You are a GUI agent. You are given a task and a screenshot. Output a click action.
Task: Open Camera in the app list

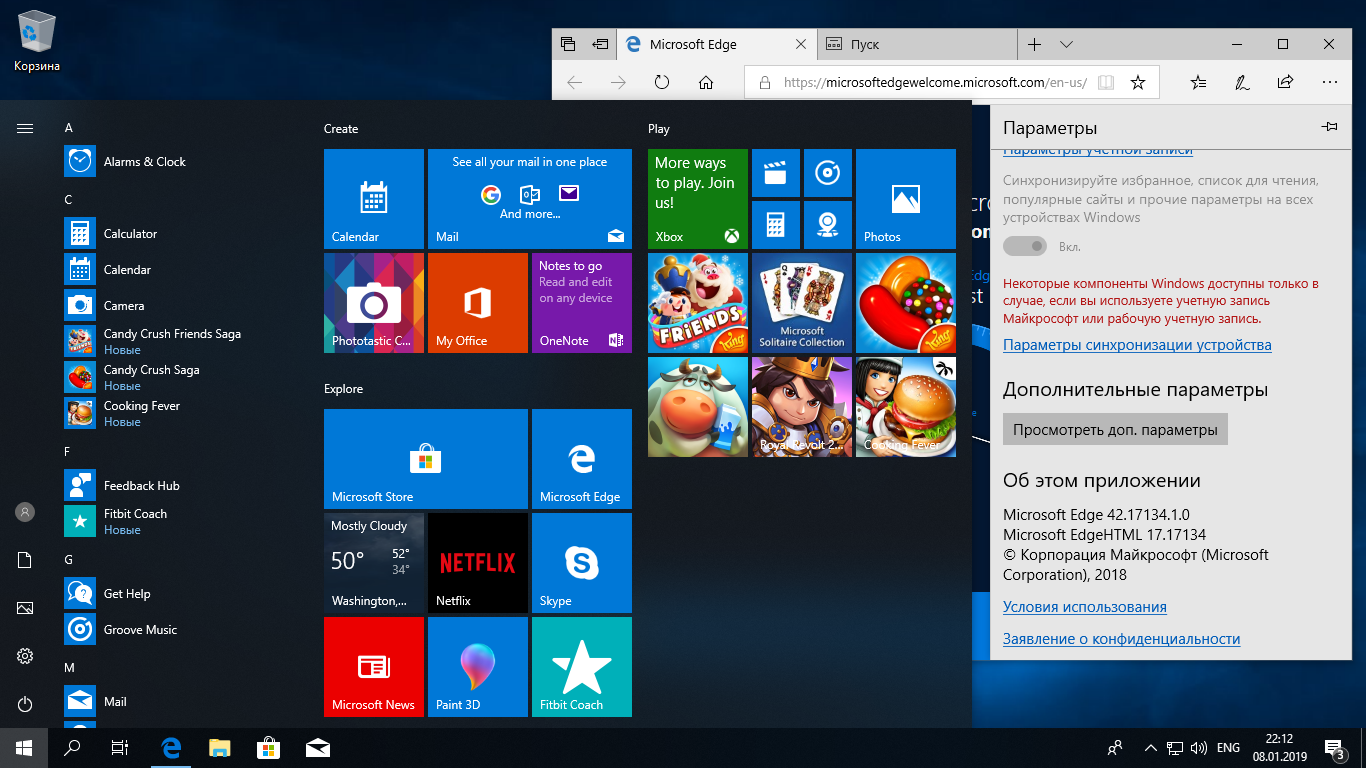(180, 306)
